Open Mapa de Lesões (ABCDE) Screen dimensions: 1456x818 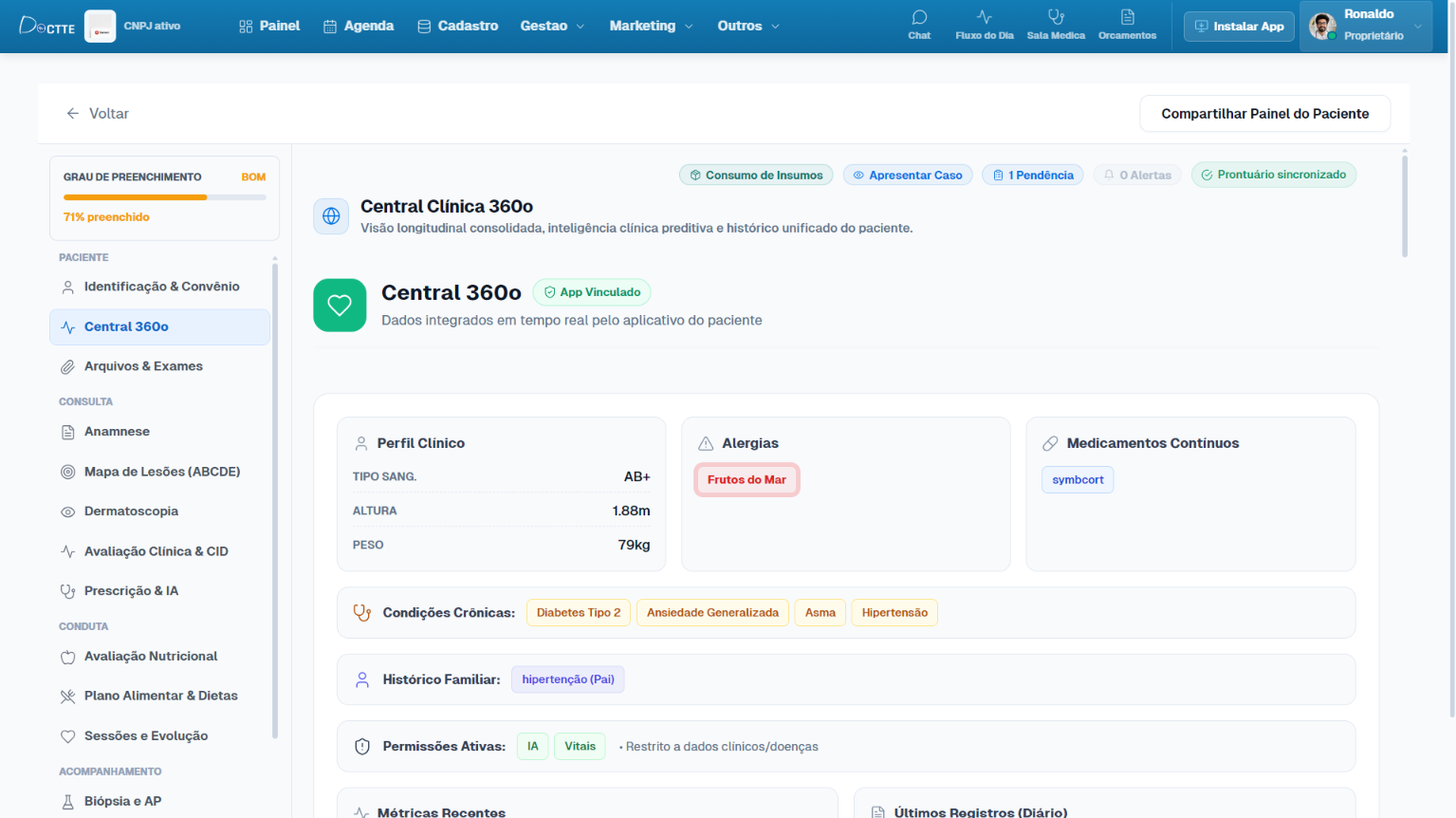click(x=159, y=472)
